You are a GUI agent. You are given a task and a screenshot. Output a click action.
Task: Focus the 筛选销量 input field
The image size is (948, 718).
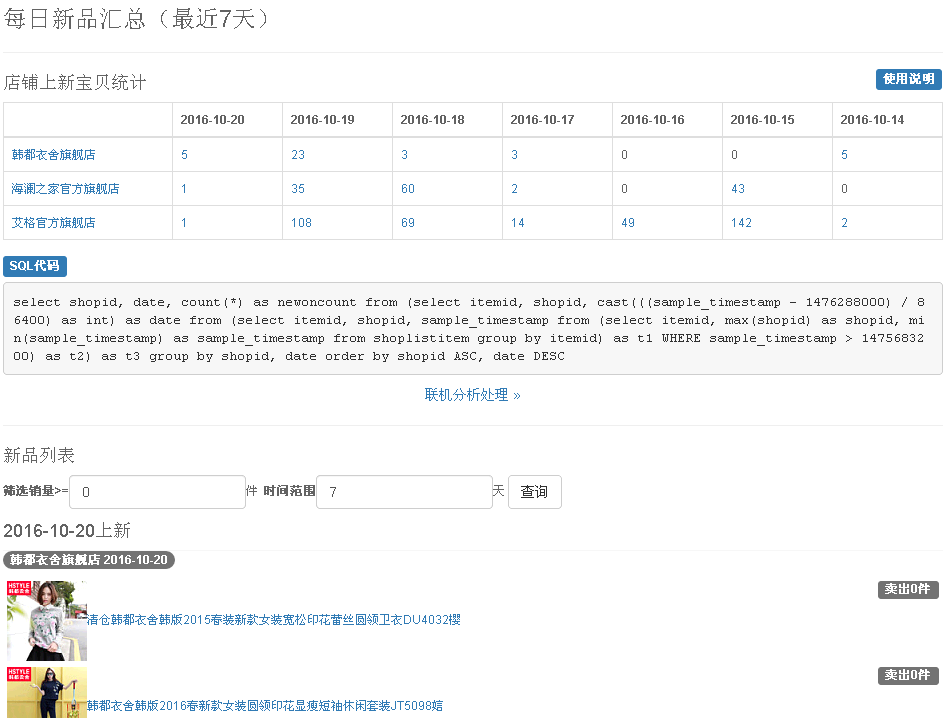pos(157,492)
